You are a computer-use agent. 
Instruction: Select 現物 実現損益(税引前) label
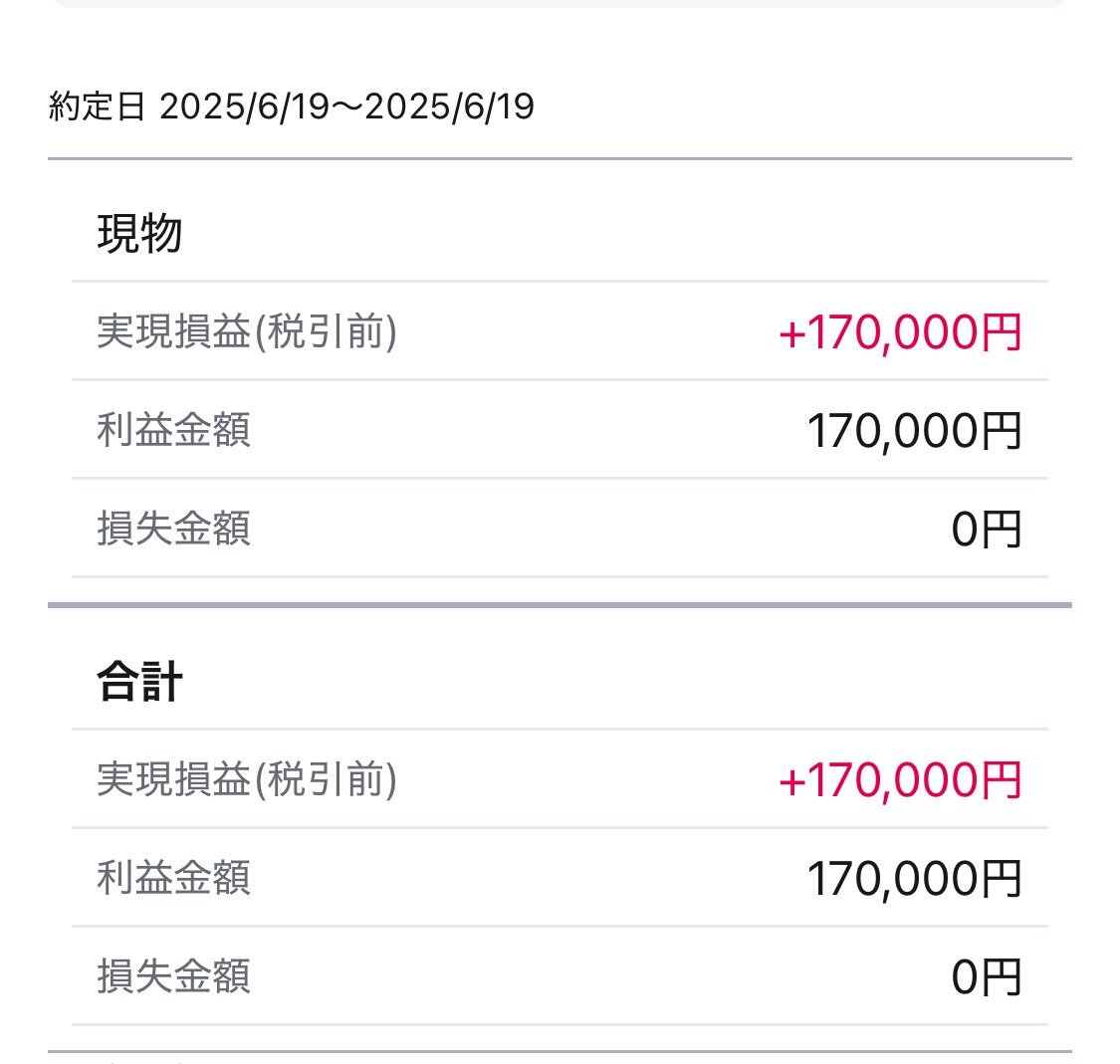coord(247,331)
